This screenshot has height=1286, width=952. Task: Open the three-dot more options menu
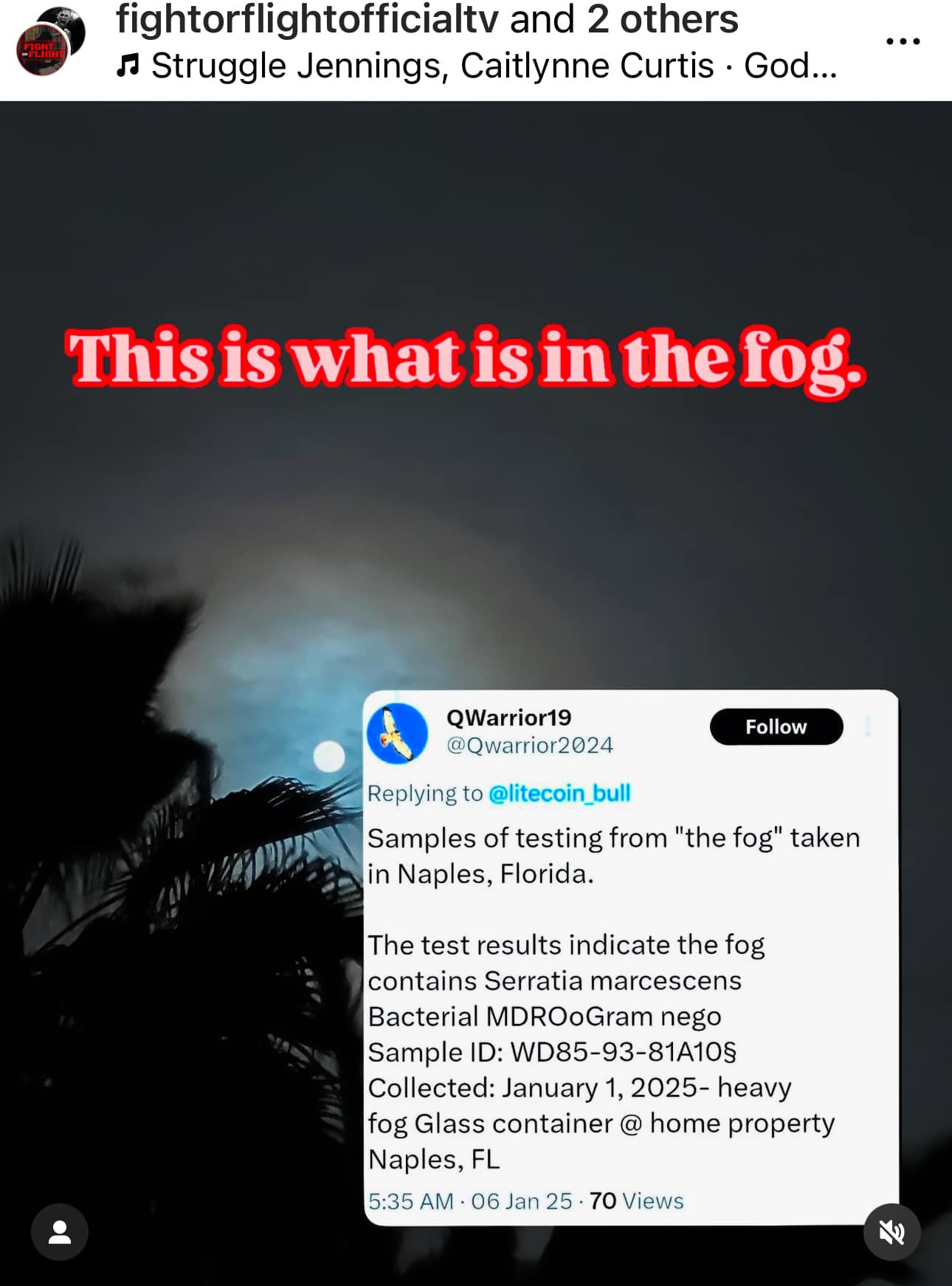coord(903,41)
